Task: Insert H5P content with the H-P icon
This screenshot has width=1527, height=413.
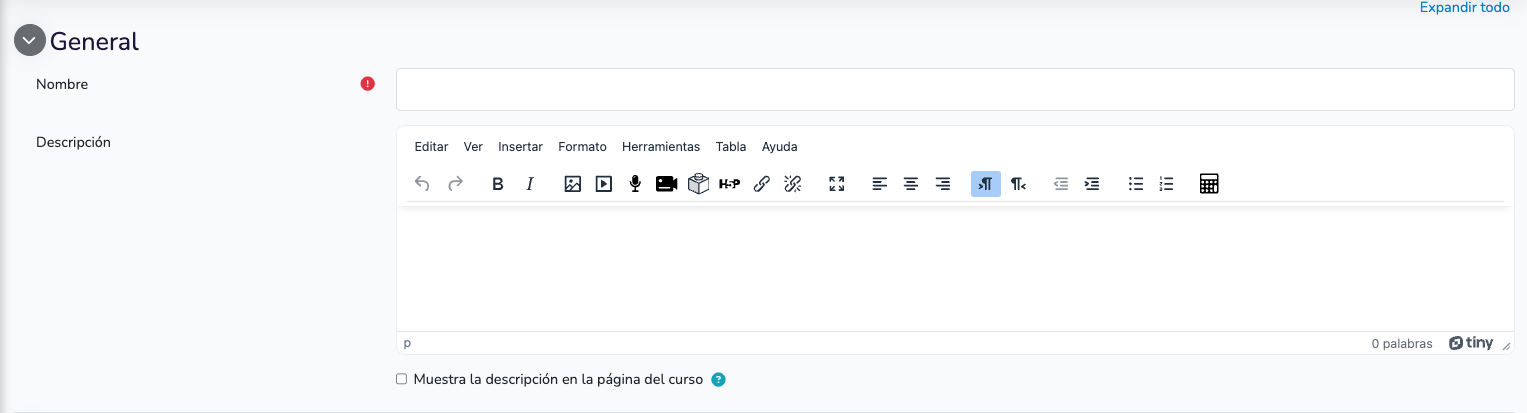Action: (x=730, y=184)
